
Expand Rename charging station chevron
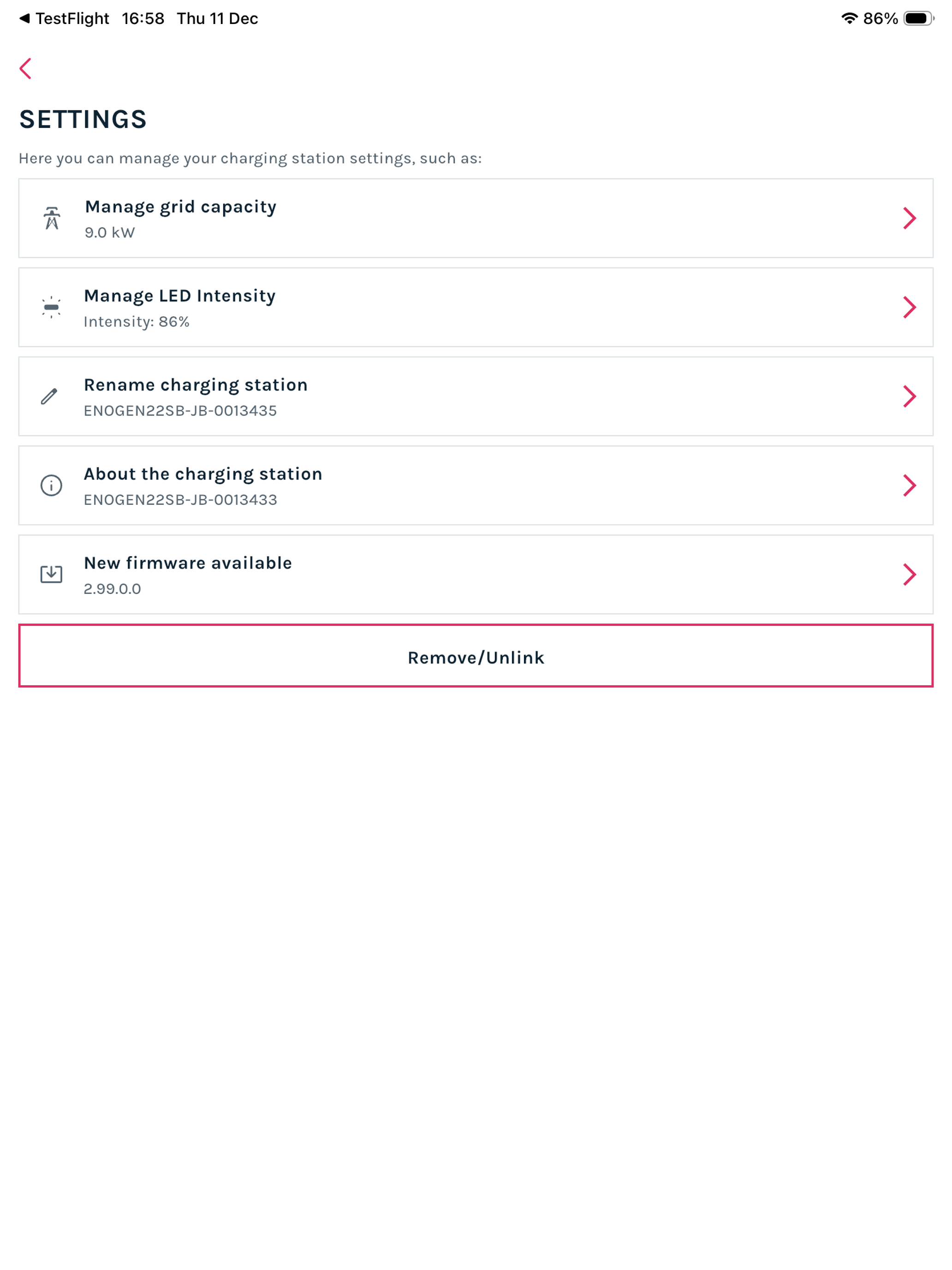pos(910,396)
